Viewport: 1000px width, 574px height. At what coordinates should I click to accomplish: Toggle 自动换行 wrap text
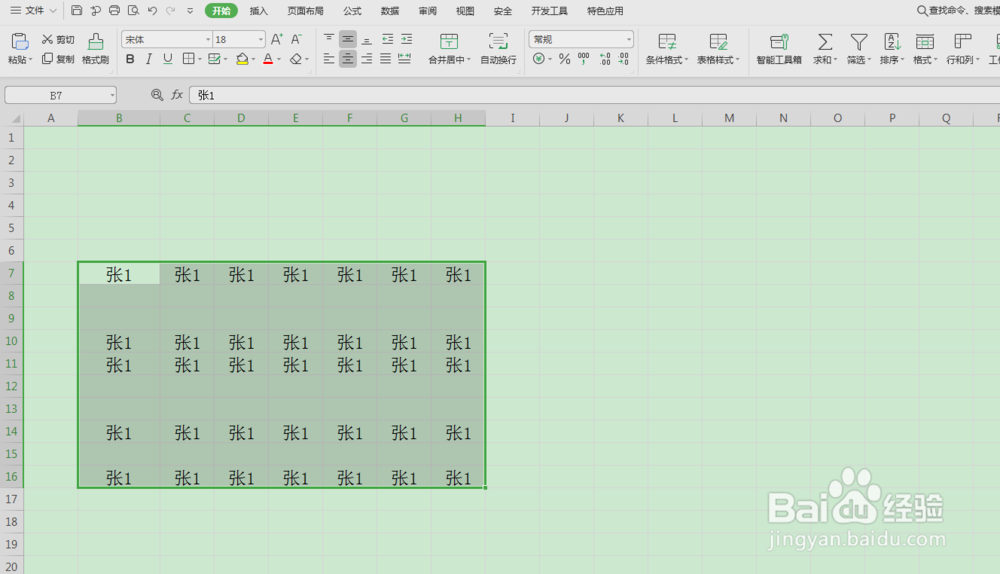coord(498,48)
